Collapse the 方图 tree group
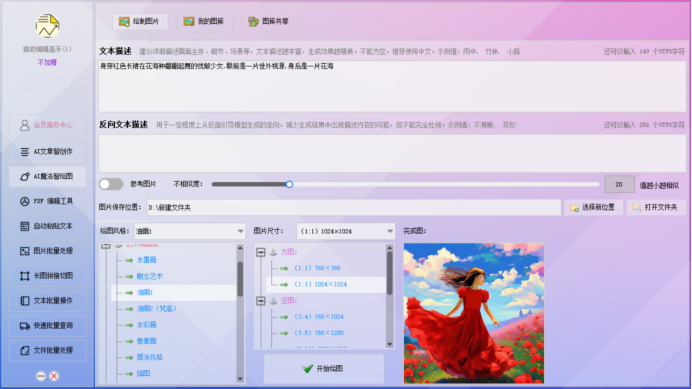The image size is (692, 389). coord(261,252)
